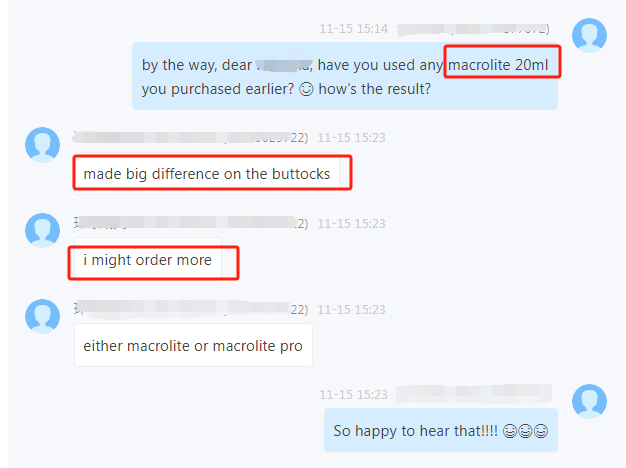Click the 'i might order more' message bubble
Screen dimensions: 626x468
(x=148, y=260)
